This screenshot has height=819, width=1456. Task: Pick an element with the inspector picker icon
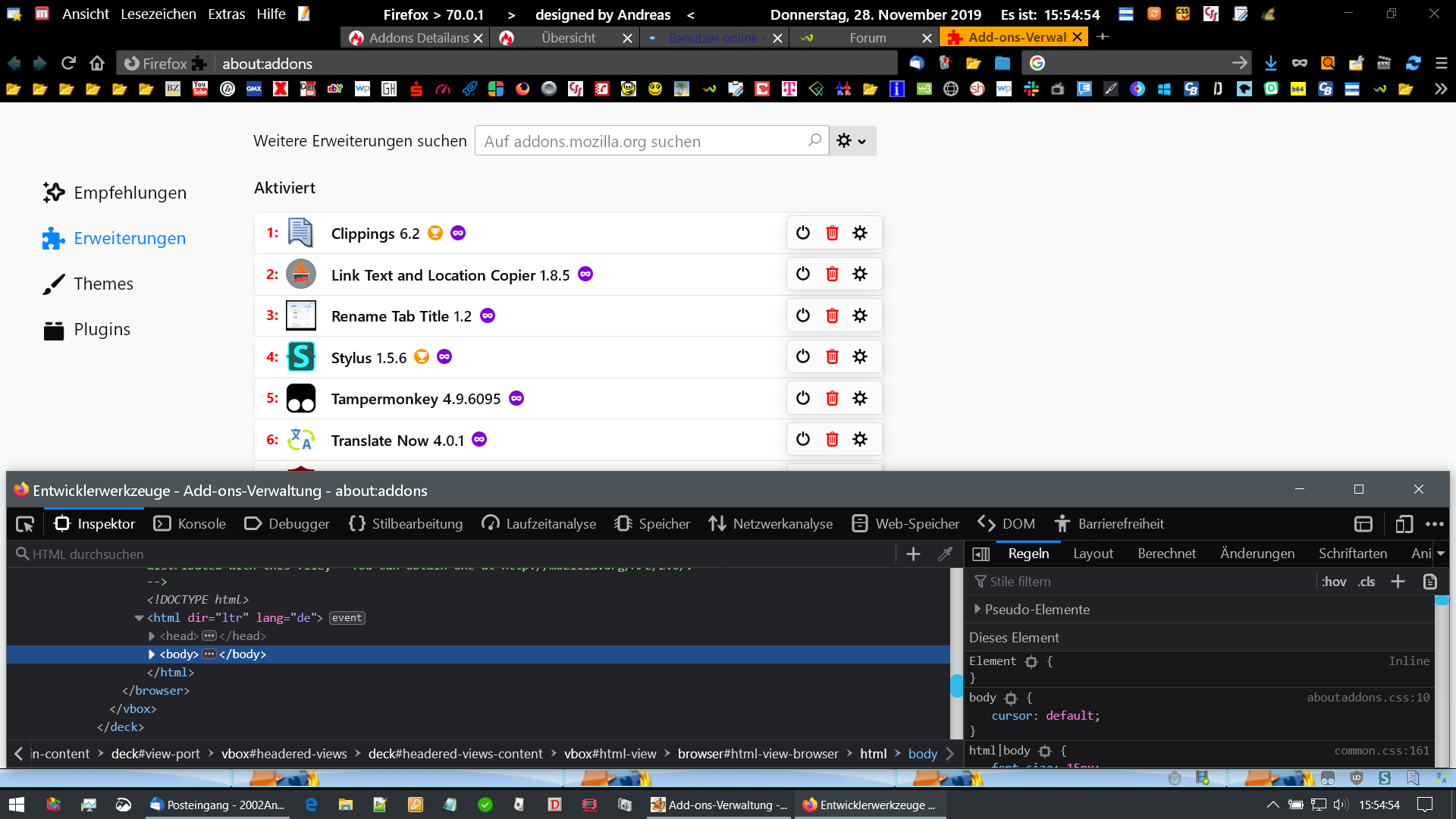25,524
